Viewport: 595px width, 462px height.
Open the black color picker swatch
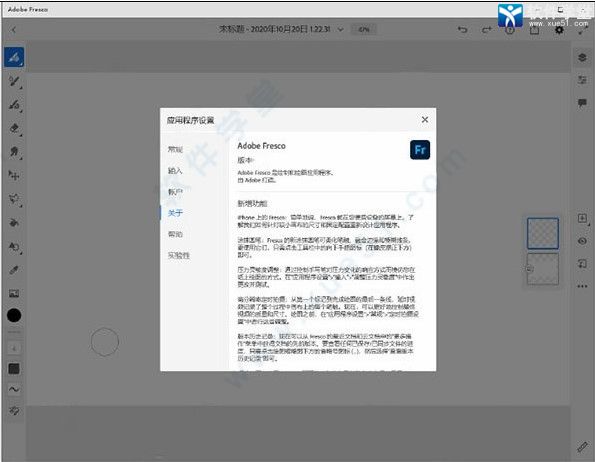(x=14, y=315)
